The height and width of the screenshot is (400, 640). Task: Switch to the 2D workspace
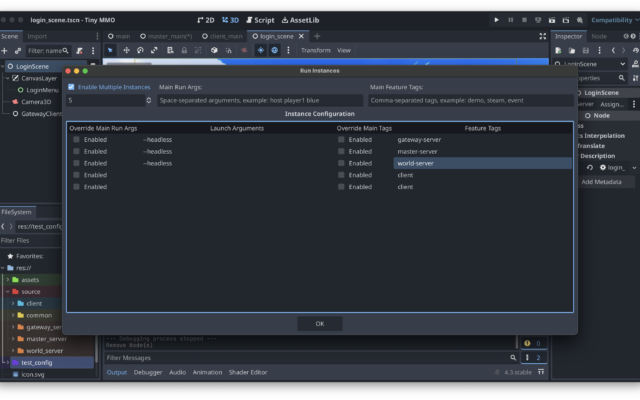(x=206, y=20)
